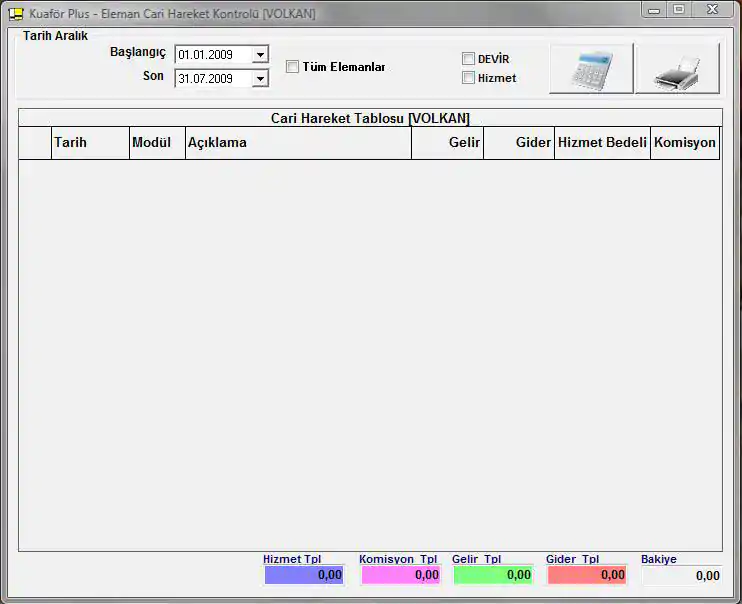Click inside the Başlangıç date field
Image resolution: width=742 pixels, height=604 pixels.
(x=212, y=55)
